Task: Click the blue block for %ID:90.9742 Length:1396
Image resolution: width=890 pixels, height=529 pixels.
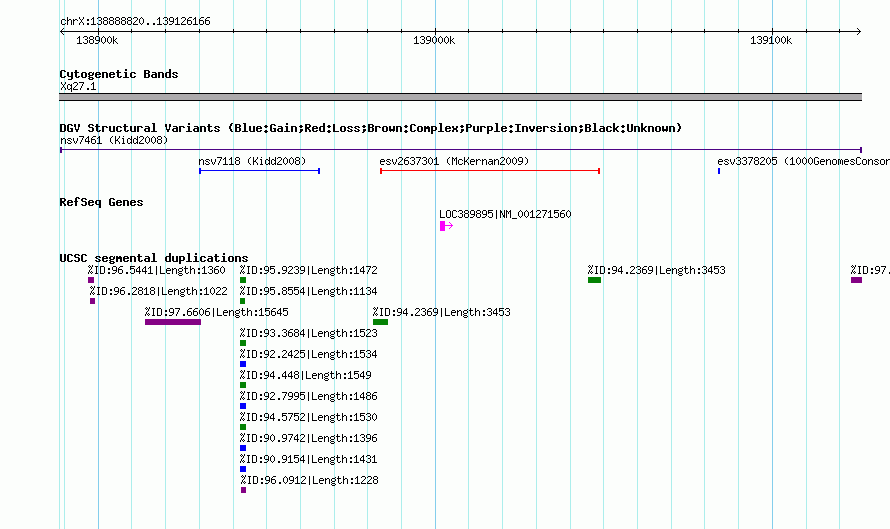Action: 243,448
